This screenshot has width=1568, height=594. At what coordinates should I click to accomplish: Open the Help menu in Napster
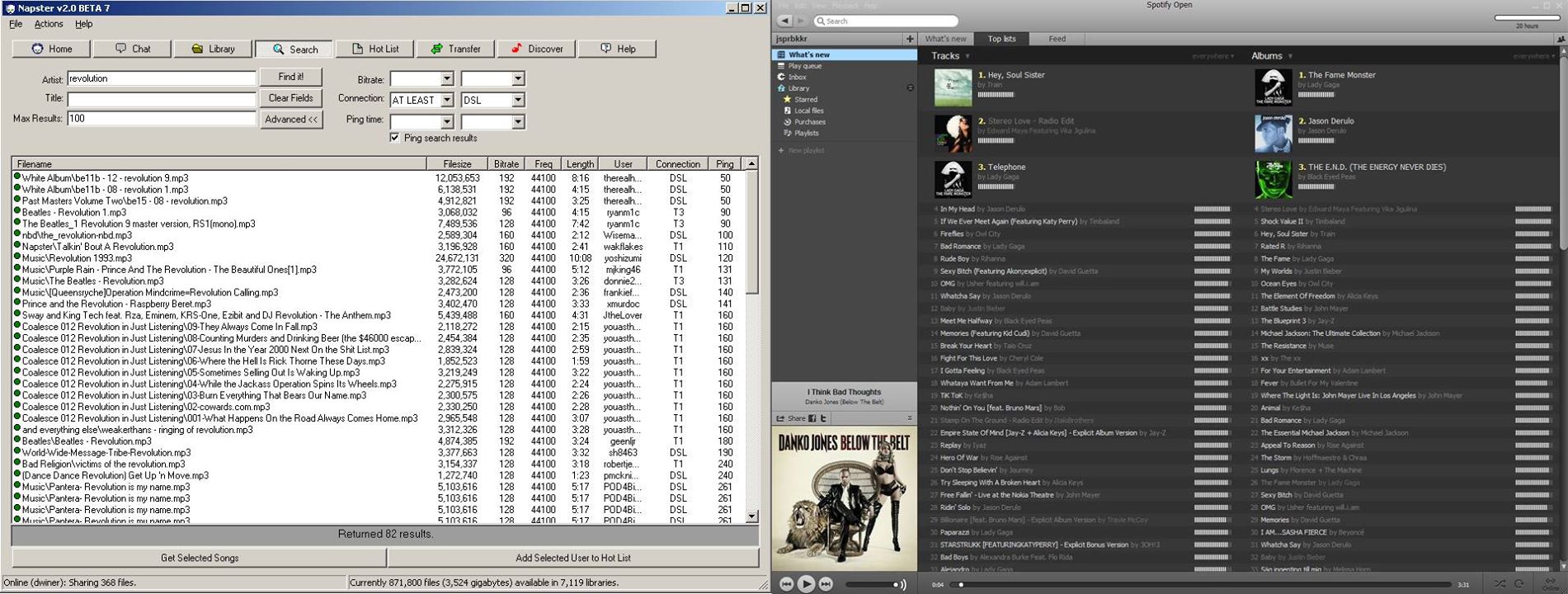tap(84, 24)
